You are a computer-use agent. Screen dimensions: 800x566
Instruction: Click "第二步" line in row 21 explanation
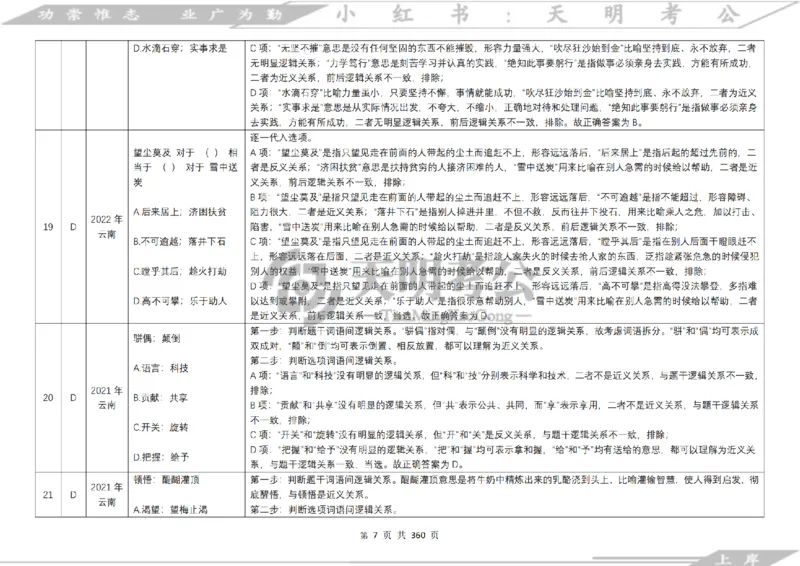tap(324, 509)
